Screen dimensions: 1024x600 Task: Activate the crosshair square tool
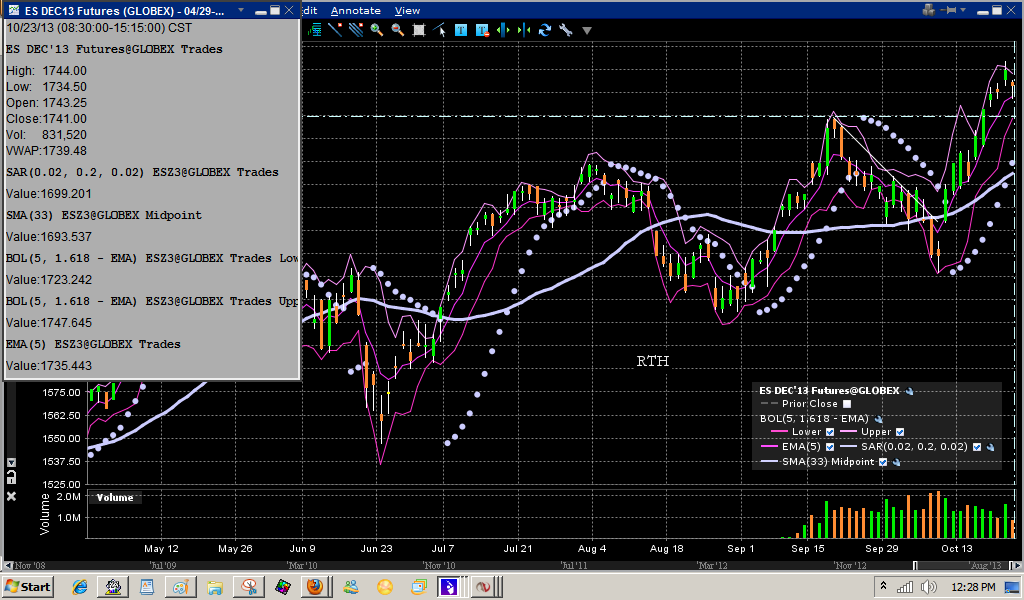click(x=419, y=30)
